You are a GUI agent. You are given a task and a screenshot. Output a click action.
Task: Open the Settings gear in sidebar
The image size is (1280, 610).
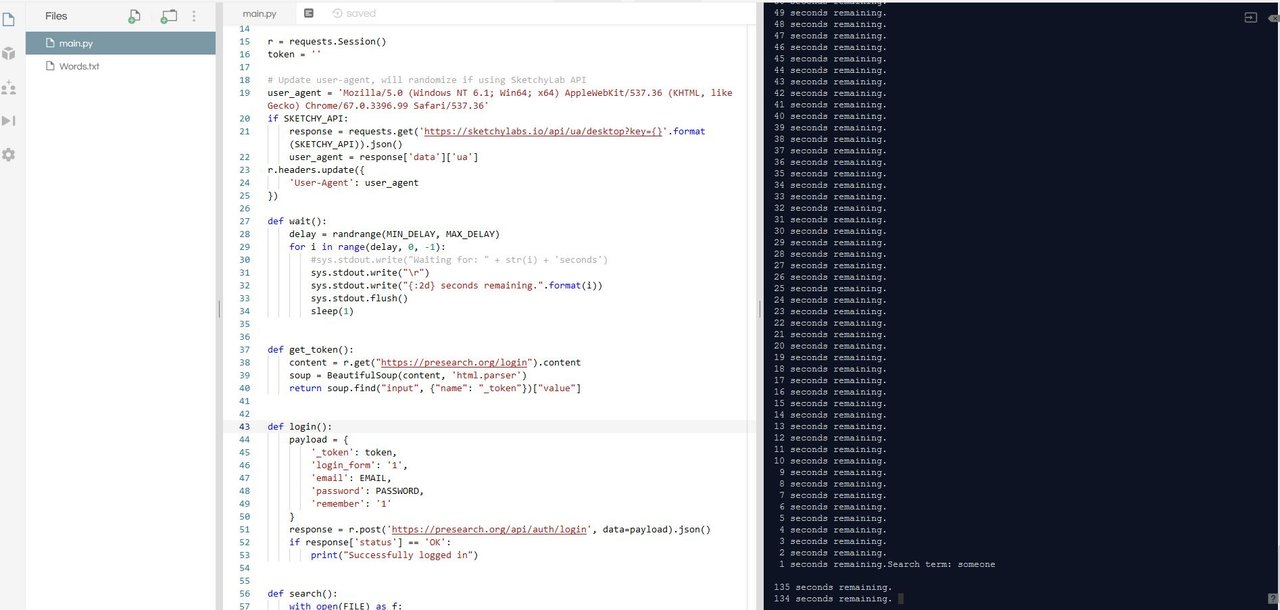9,155
